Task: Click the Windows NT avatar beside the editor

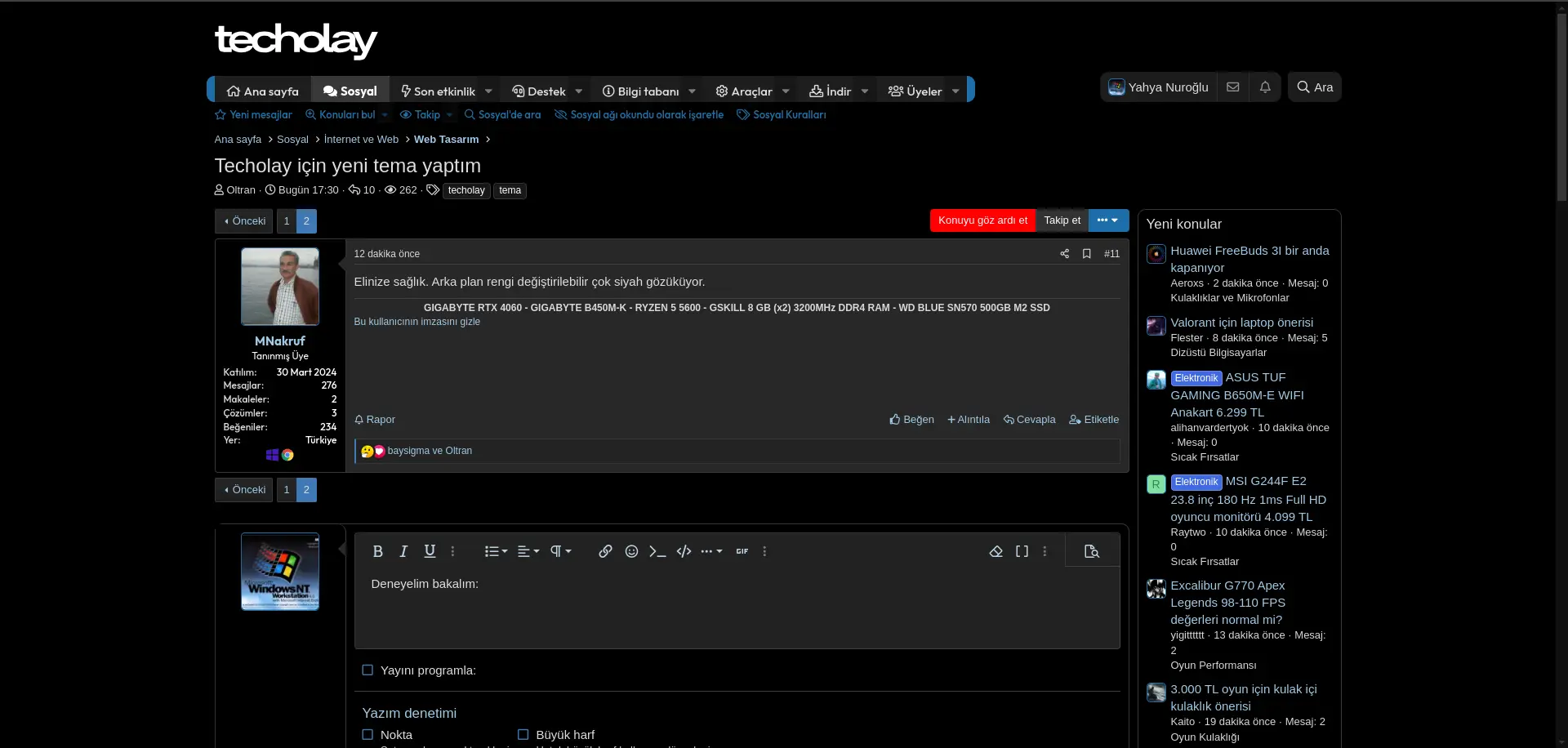Action: click(x=280, y=572)
